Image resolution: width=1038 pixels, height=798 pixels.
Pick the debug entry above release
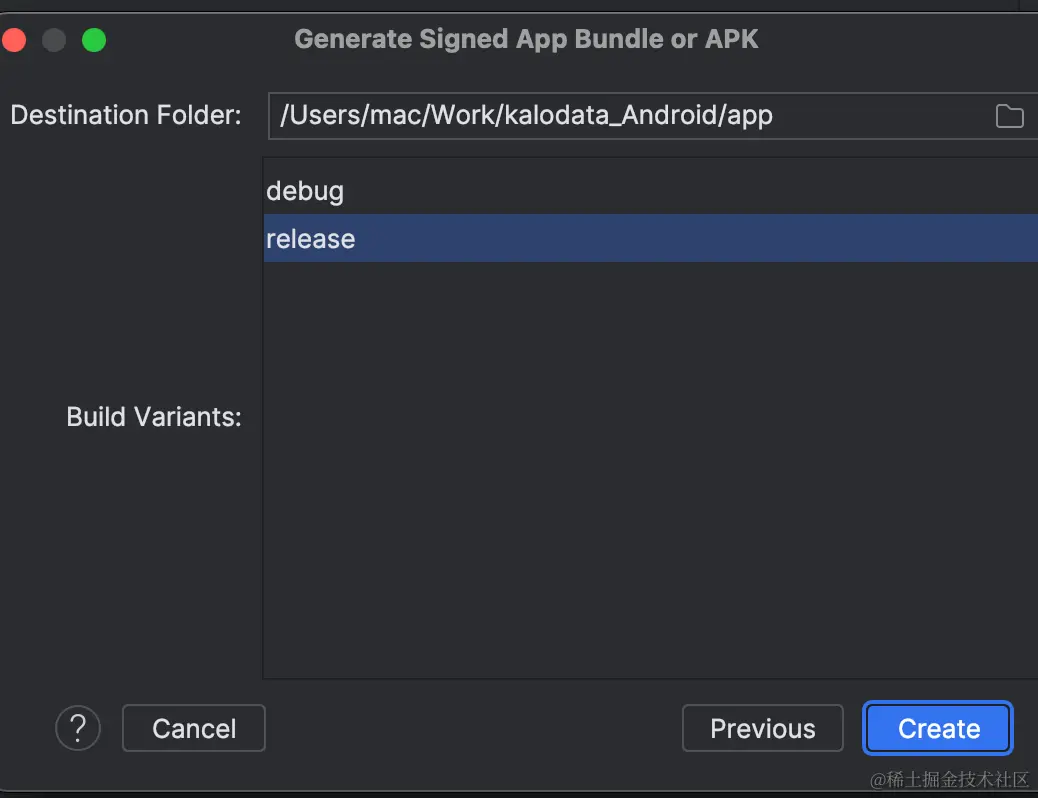[650, 191]
